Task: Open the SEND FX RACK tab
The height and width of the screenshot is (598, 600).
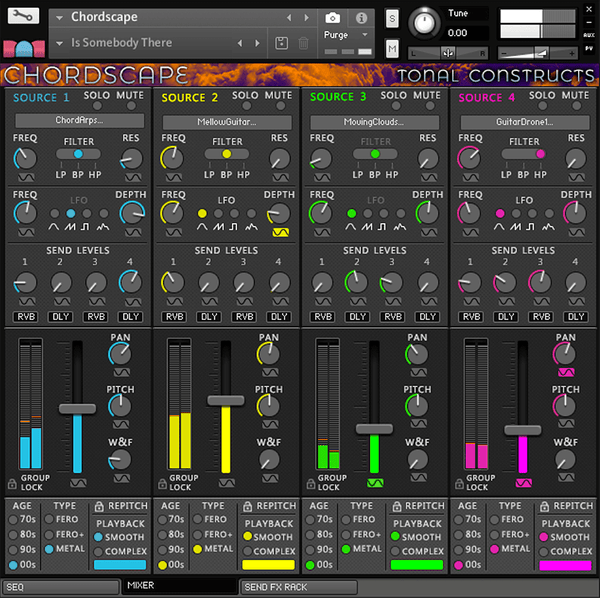Action: 299,587
